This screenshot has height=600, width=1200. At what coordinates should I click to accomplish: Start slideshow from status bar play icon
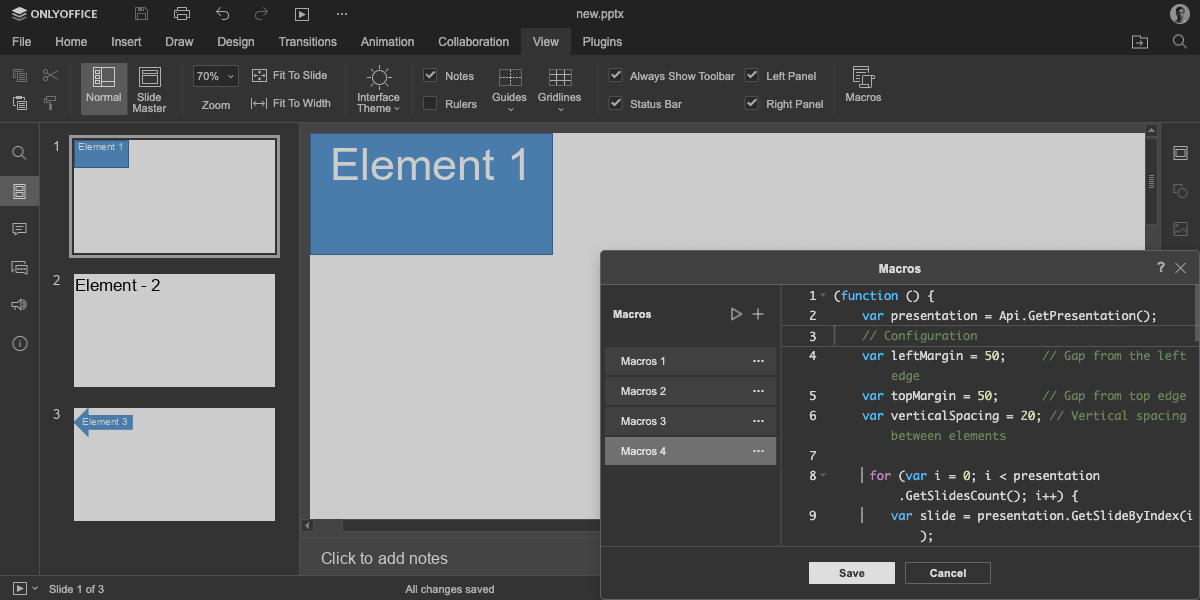pos(19,589)
